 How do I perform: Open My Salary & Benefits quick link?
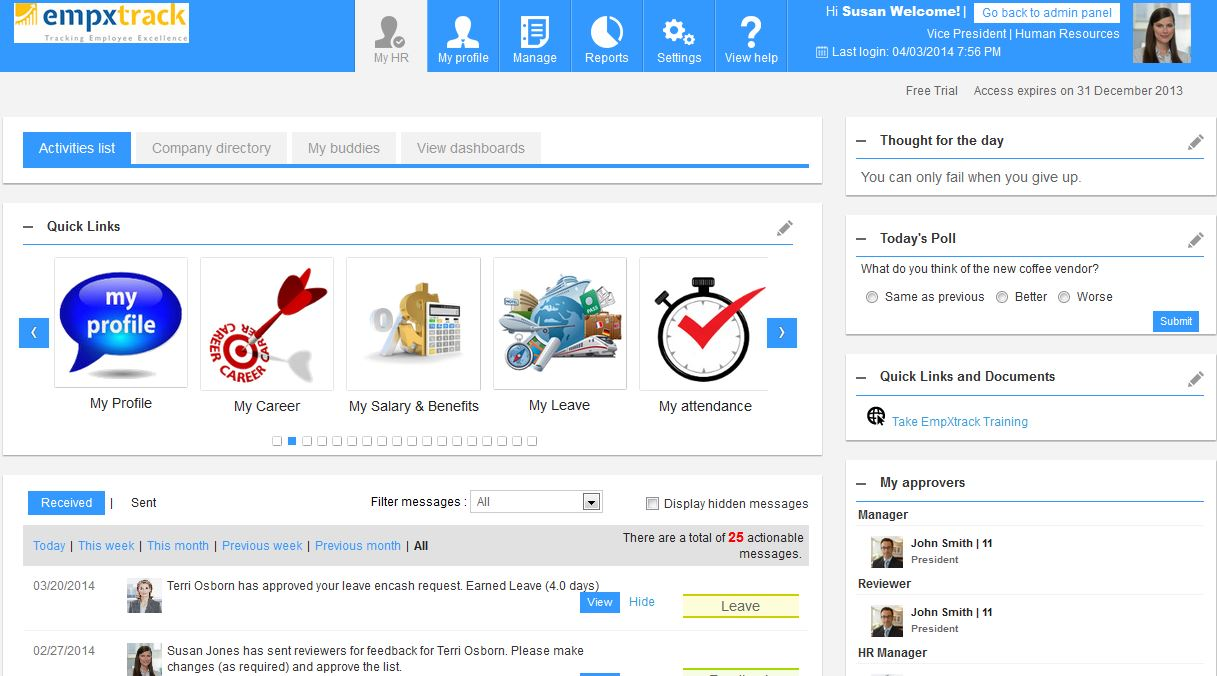(x=413, y=323)
